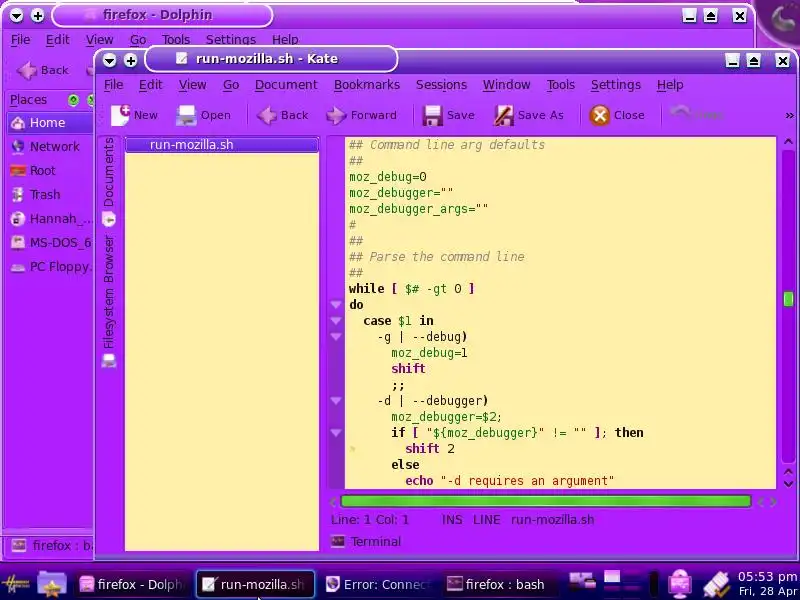Screen dimensions: 800x600
Task: Click the Save As icon in Kate
Action: [x=504, y=115]
